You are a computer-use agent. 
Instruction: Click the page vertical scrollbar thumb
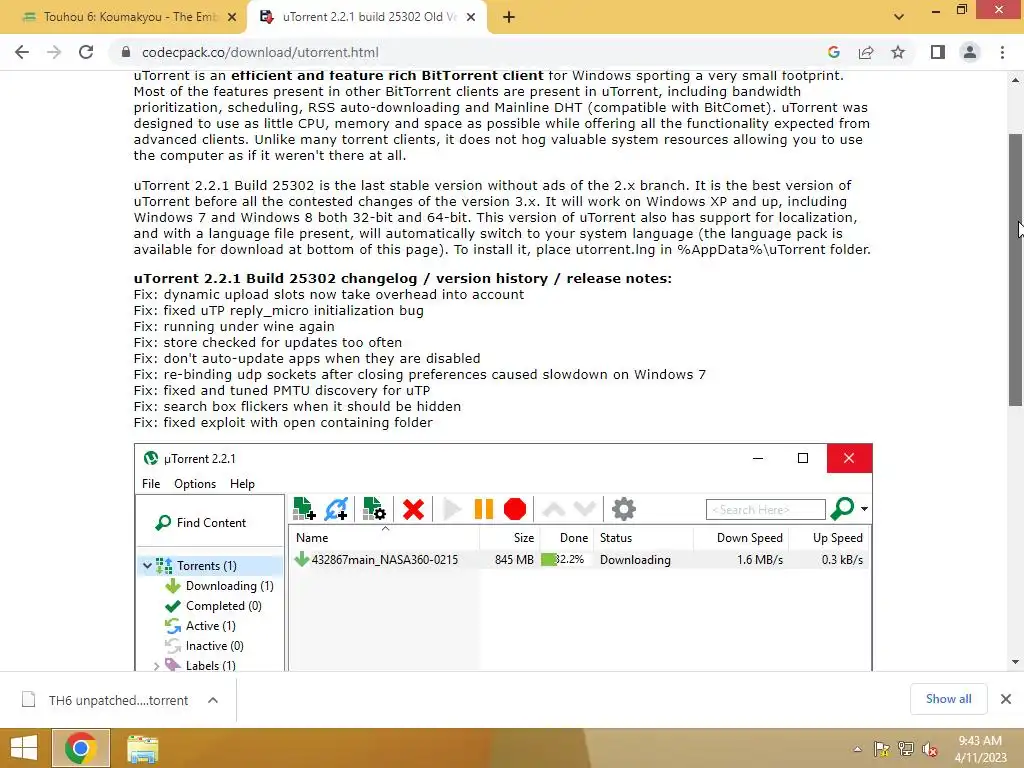1016,270
